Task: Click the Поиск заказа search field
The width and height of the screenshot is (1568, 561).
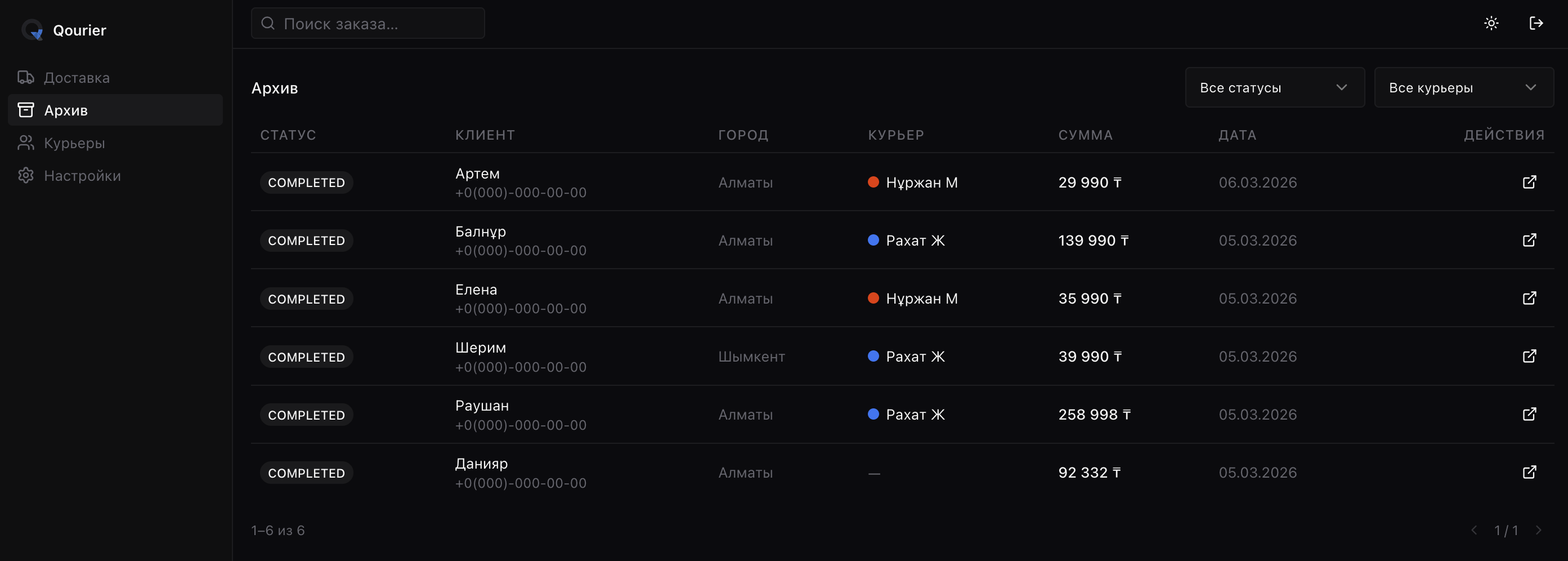Action: (x=368, y=24)
